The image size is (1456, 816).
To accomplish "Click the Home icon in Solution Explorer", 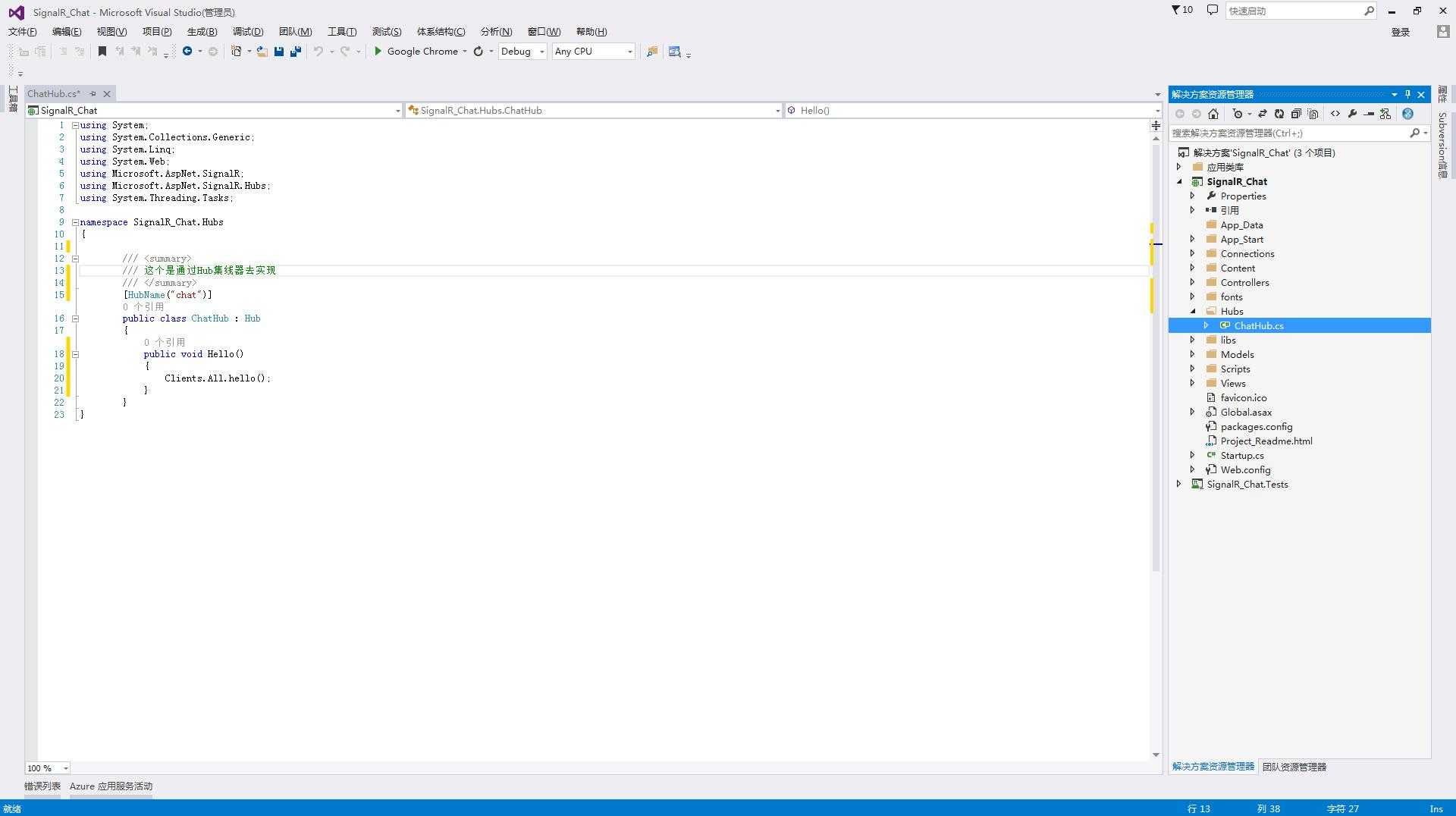I will point(1213,114).
